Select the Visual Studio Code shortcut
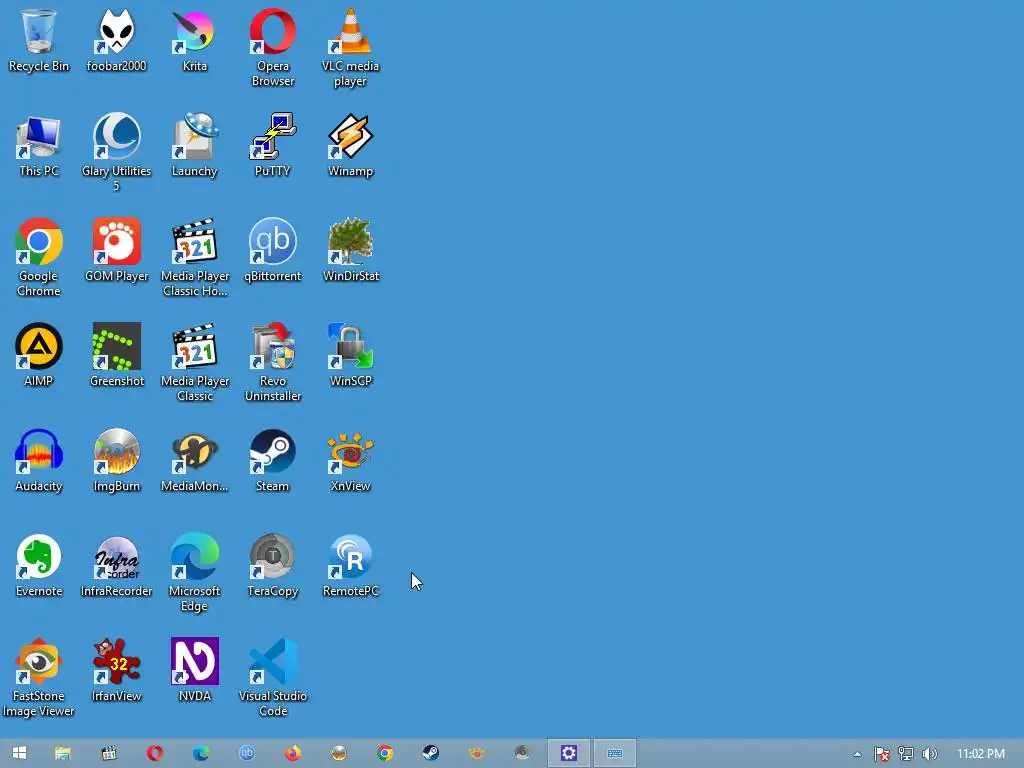 (x=272, y=678)
